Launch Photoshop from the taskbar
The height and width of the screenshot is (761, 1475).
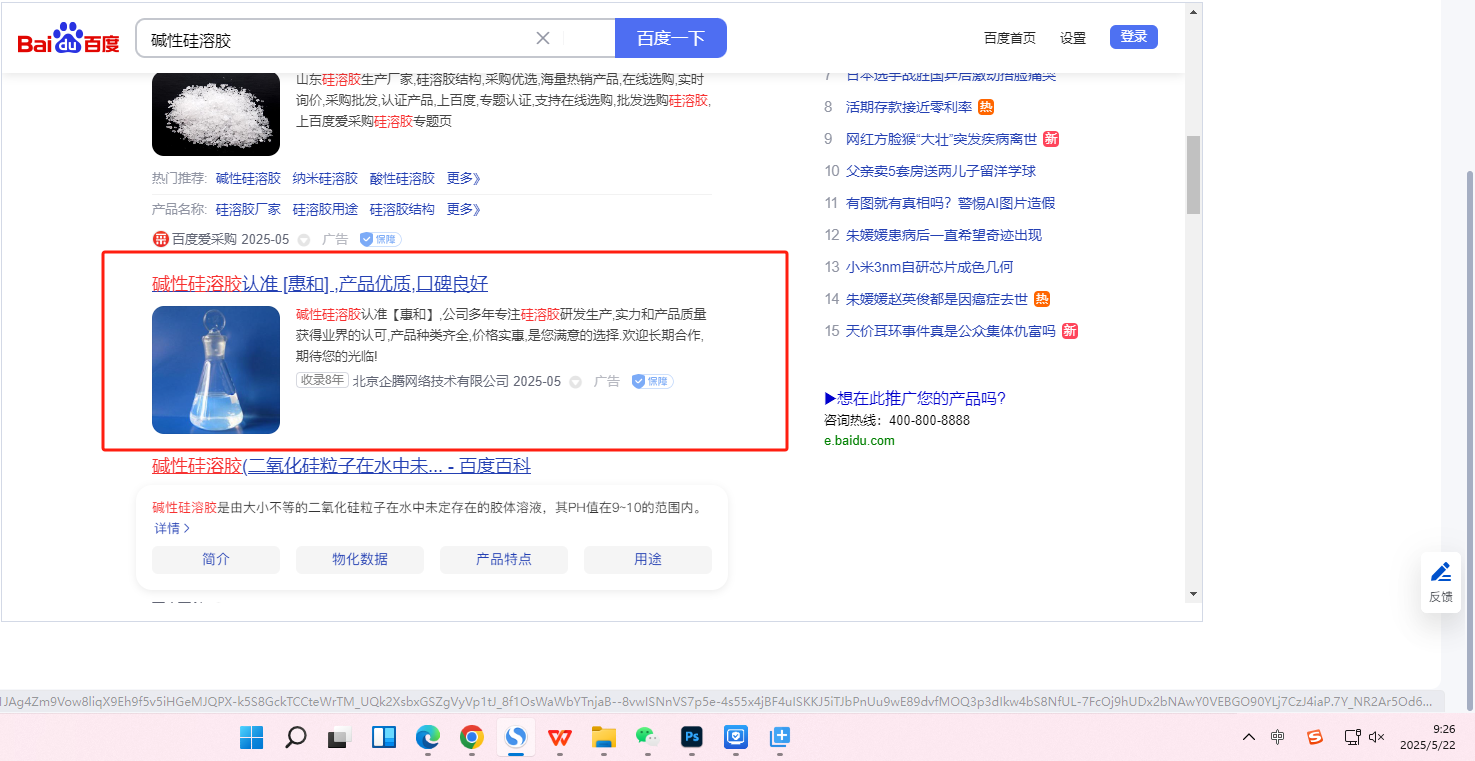691,738
